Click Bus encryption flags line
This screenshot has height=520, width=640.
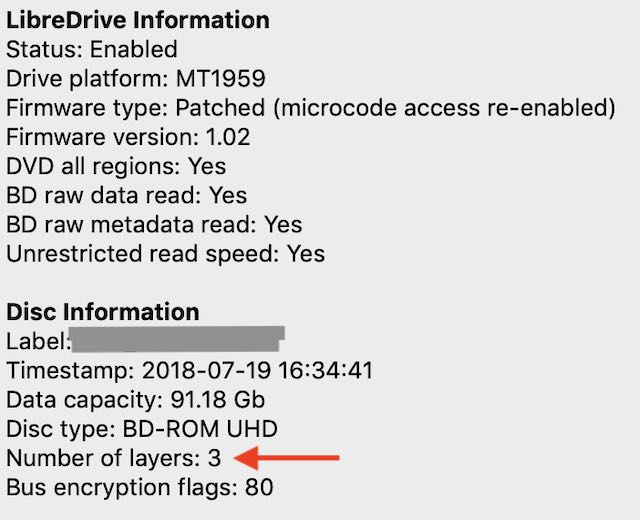(x=140, y=487)
